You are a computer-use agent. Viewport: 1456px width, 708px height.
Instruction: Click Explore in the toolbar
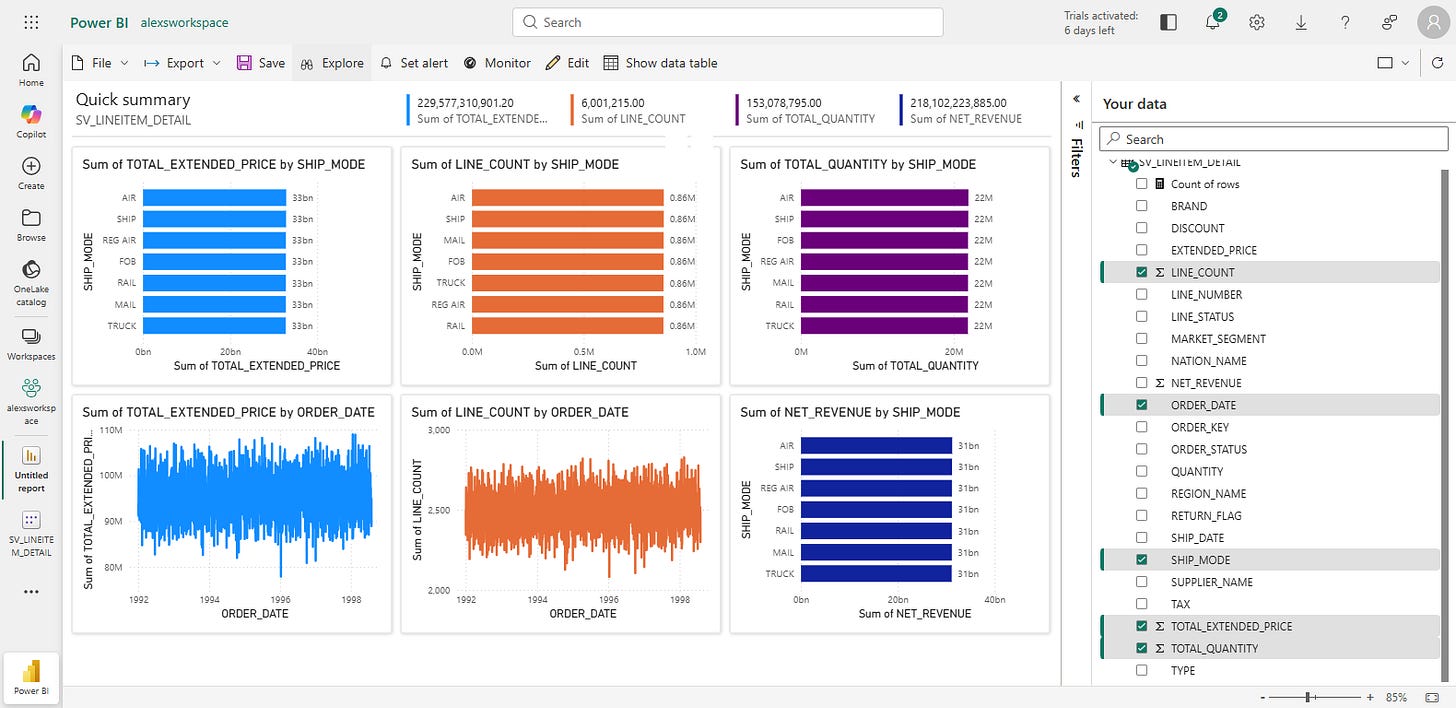point(332,62)
